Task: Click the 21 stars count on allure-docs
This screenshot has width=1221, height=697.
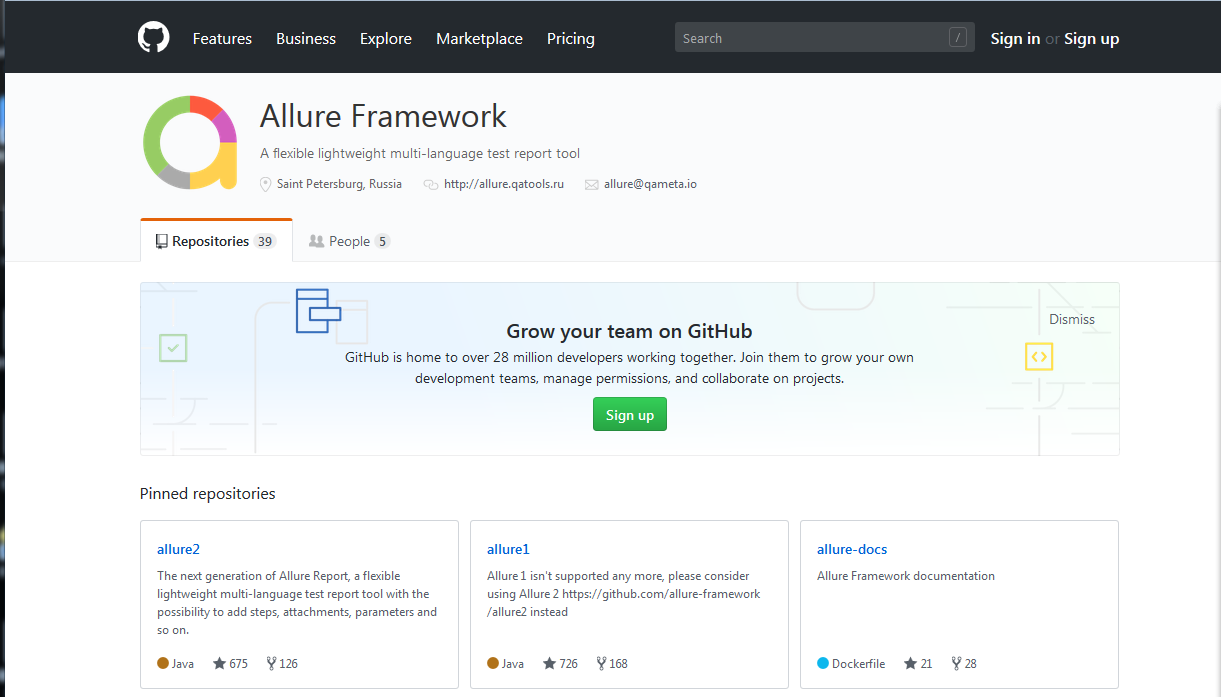Action: (x=926, y=663)
